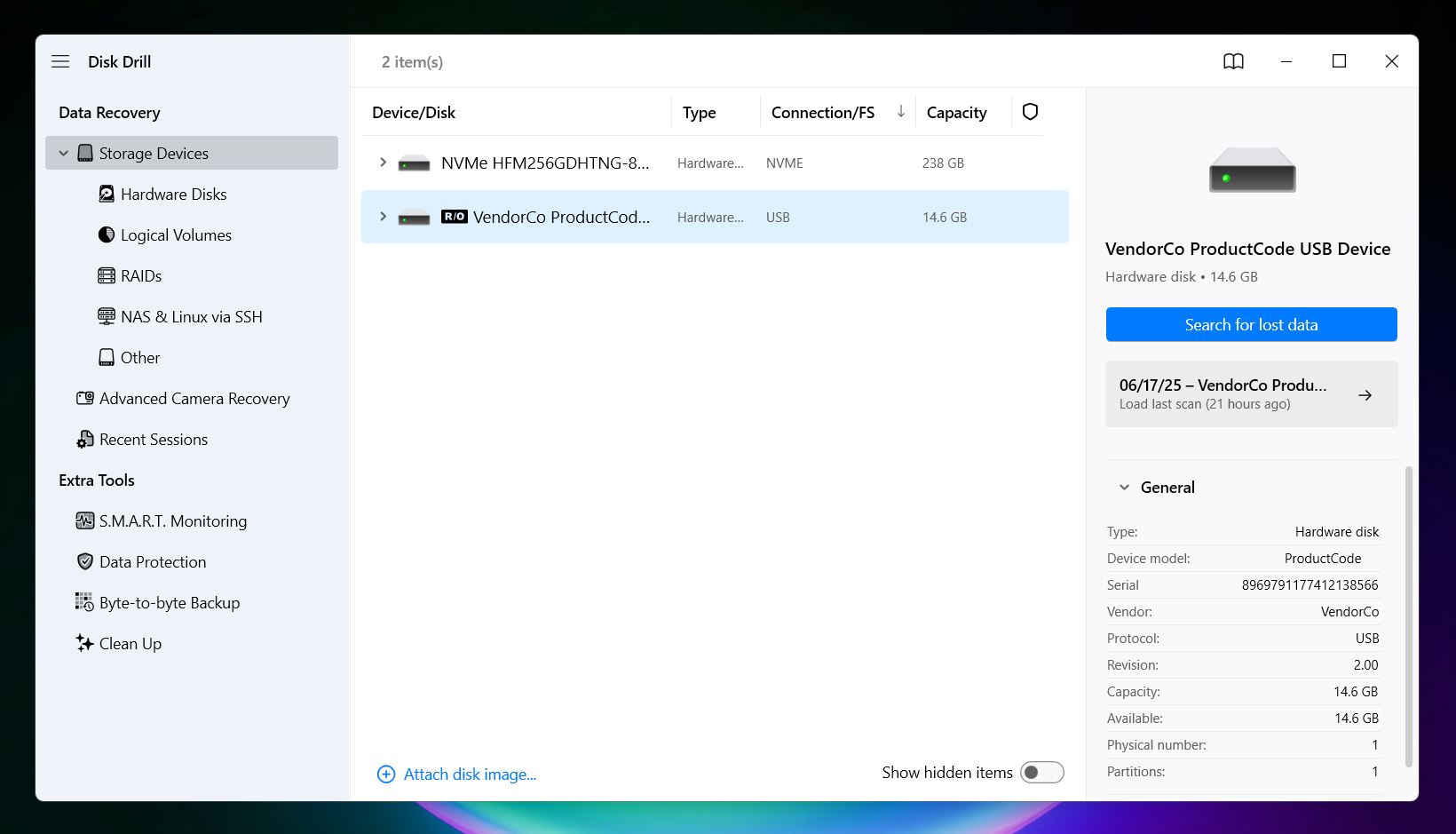The height and width of the screenshot is (834, 1456).
Task: Open NAS & Linux via SSH
Action: pyautogui.click(x=192, y=316)
